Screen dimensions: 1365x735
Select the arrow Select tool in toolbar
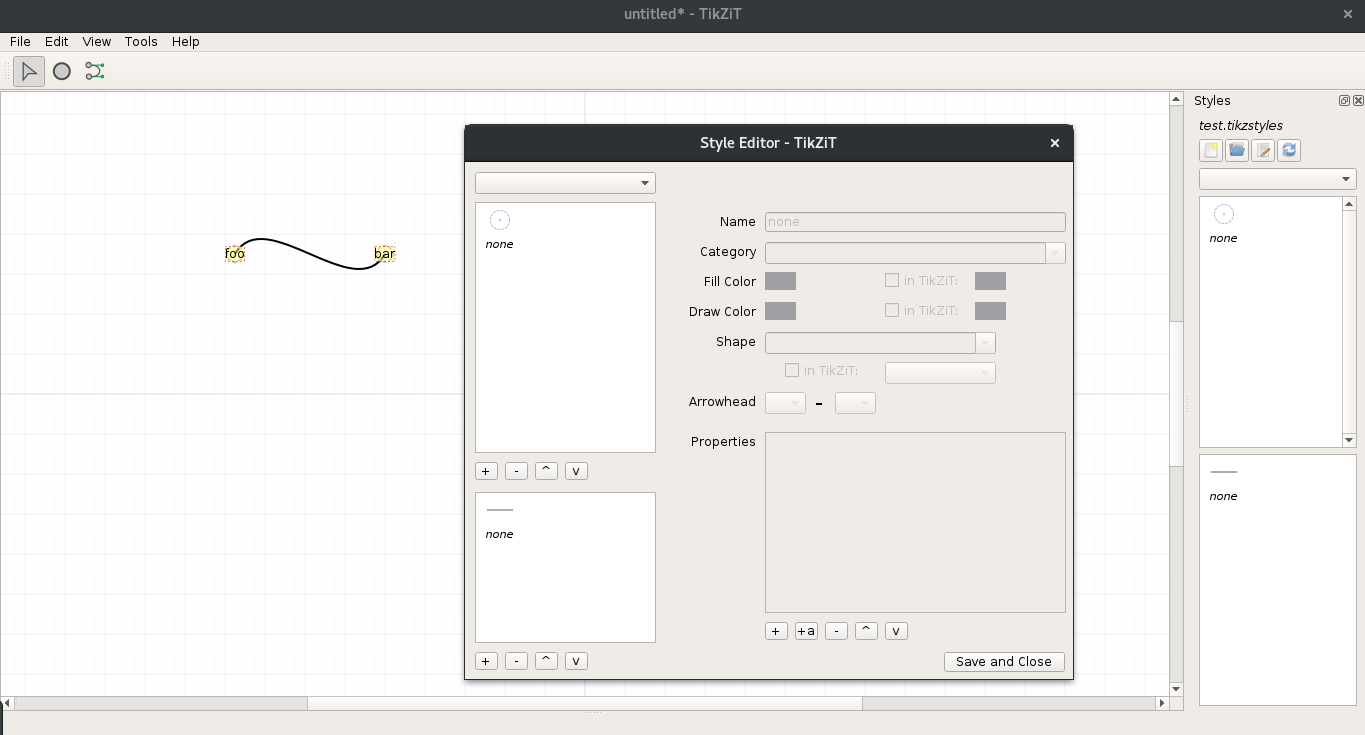(x=29, y=71)
